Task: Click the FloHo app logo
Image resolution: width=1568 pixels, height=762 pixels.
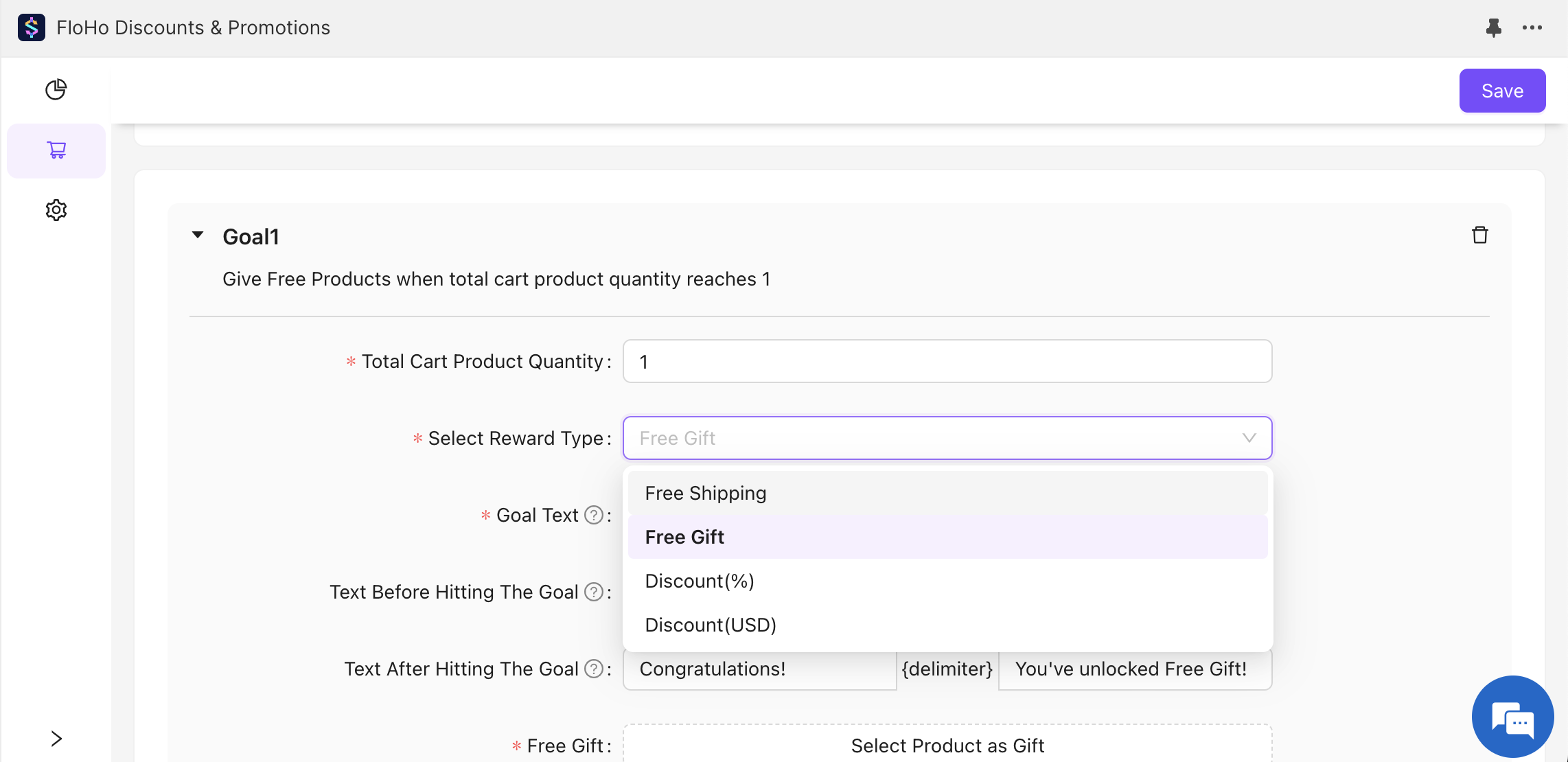Action: point(32,27)
